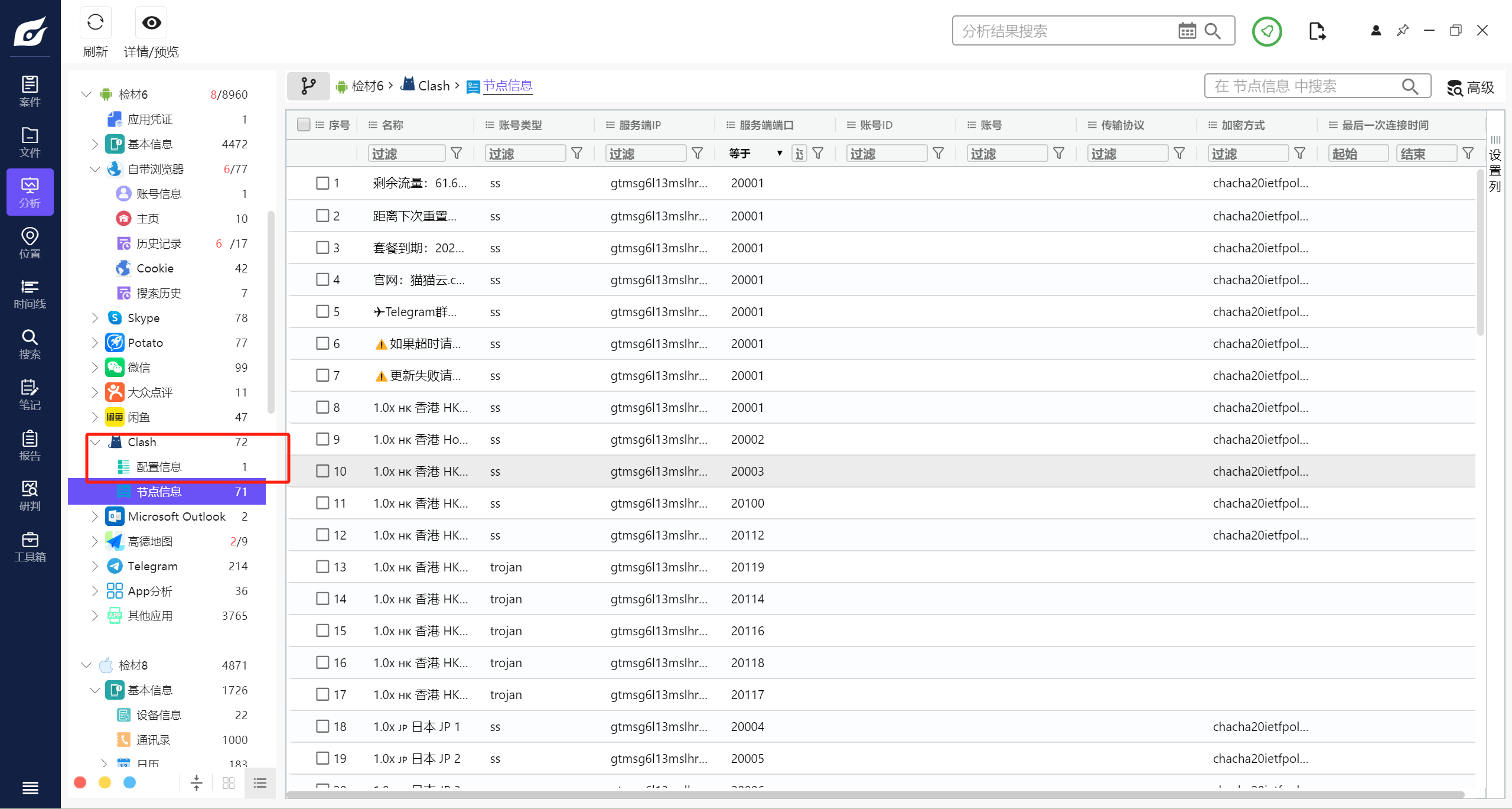Click the calendar icon in analysis search
The image size is (1512, 809).
(1187, 31)
